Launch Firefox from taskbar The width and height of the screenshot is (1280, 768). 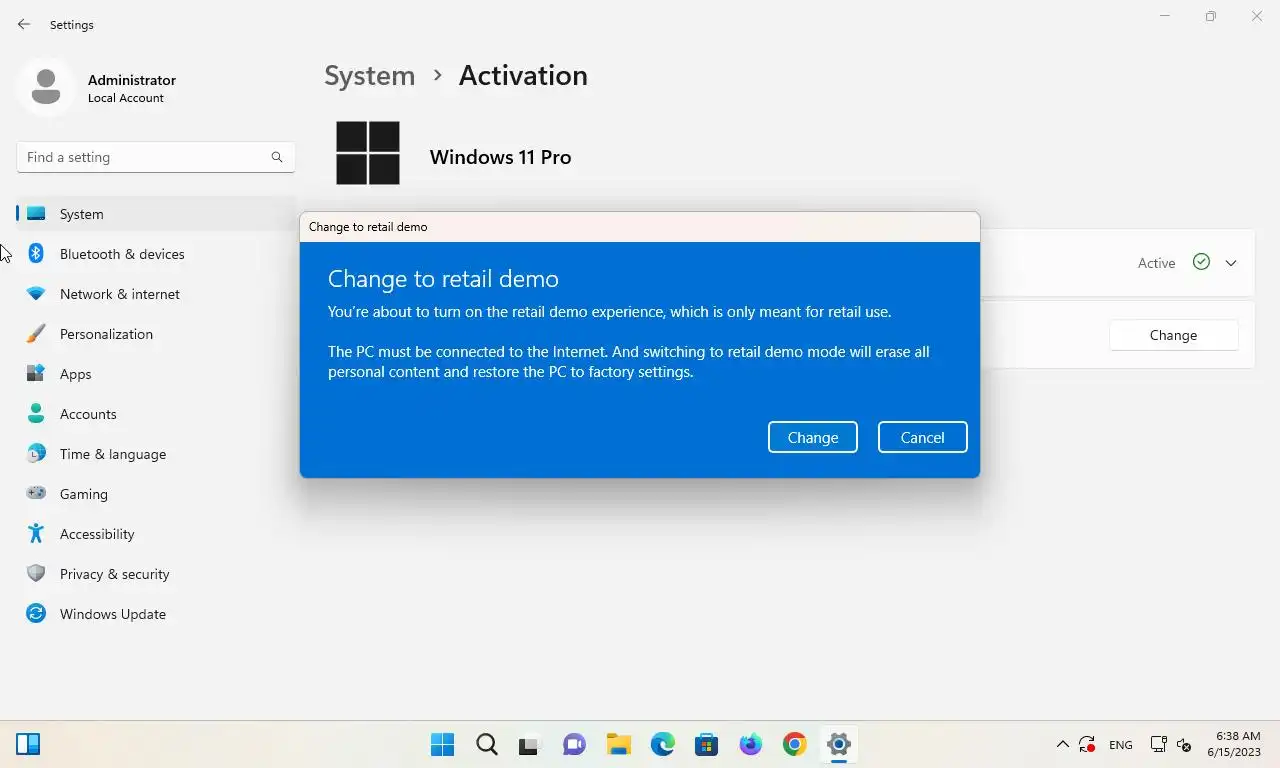[750, 744]
